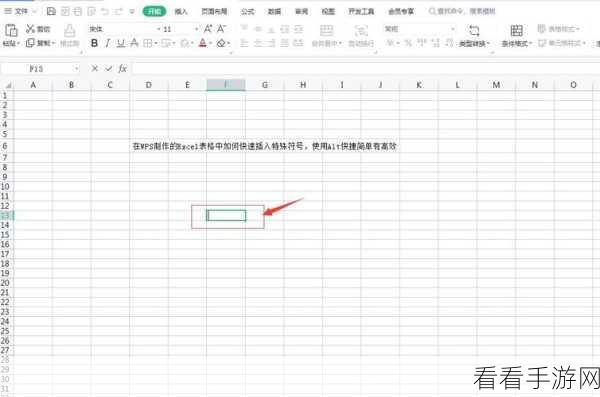This screenshot has height=397, width=600.
Task: Open the 页面布局 (Page Layout) tab
Action: 214,11
